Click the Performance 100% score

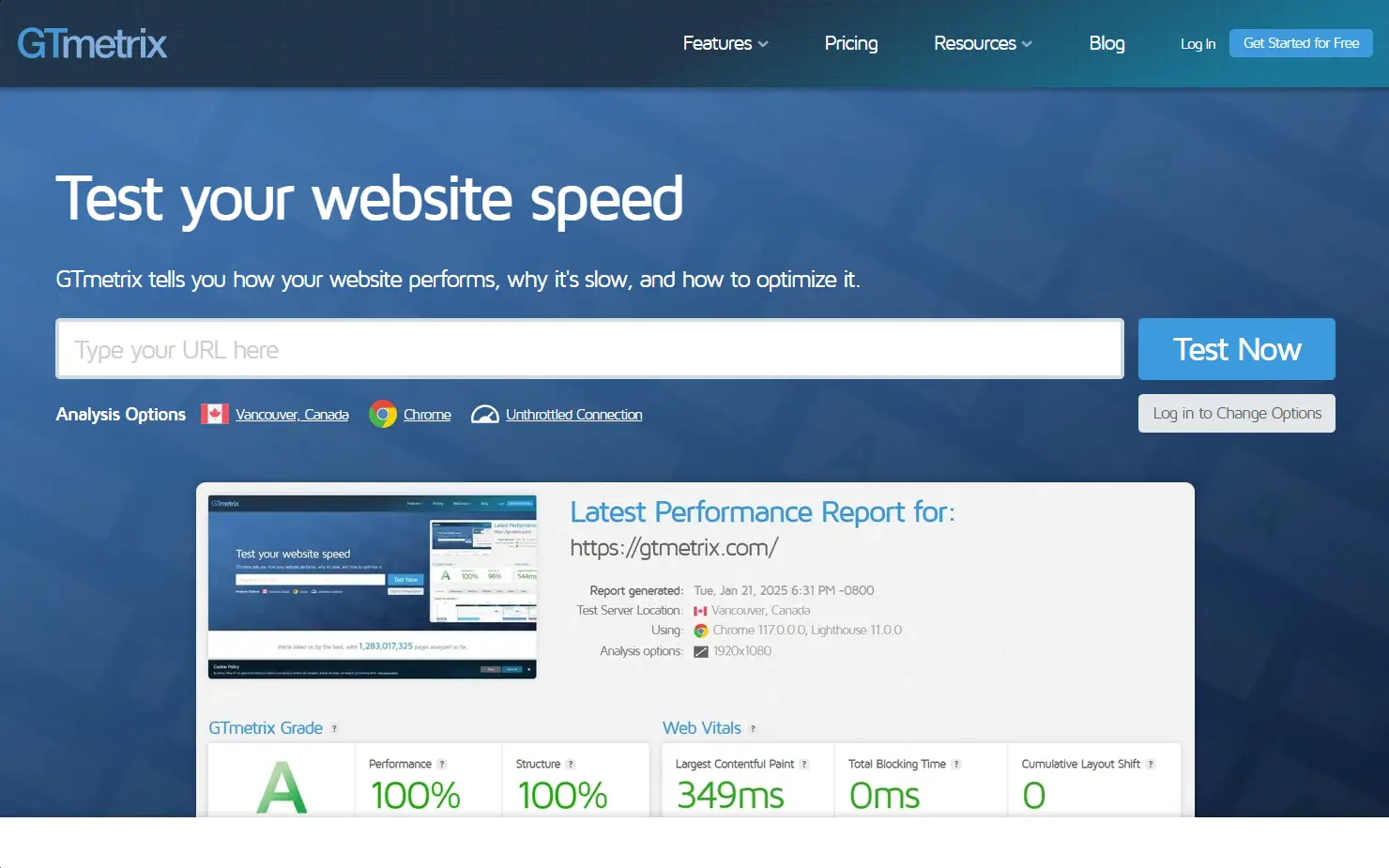point(415,796)
